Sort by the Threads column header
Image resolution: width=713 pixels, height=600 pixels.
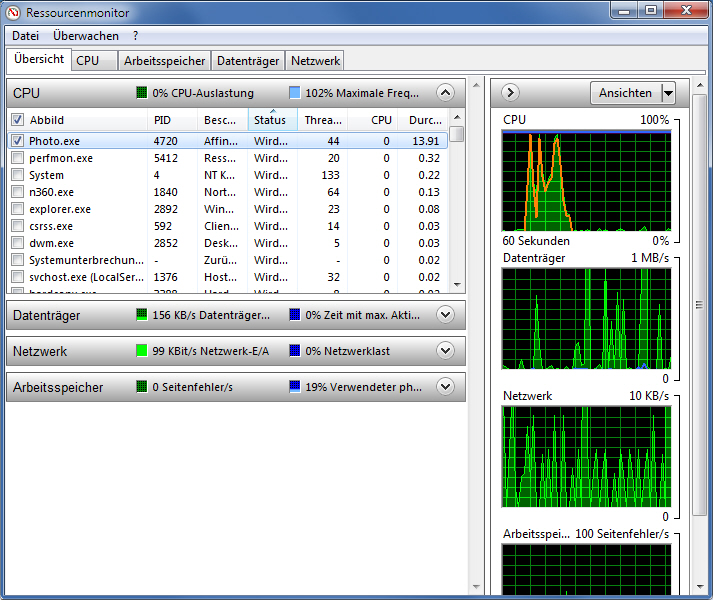pyautogui.click(x=323, y=120)
